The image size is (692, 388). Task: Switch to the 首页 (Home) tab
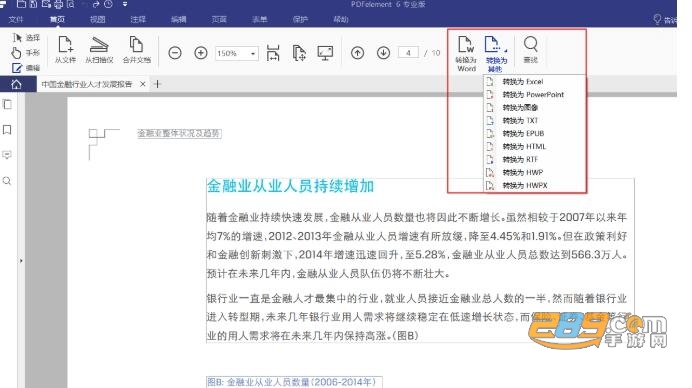pyautogui.click(x=57, y=19)
